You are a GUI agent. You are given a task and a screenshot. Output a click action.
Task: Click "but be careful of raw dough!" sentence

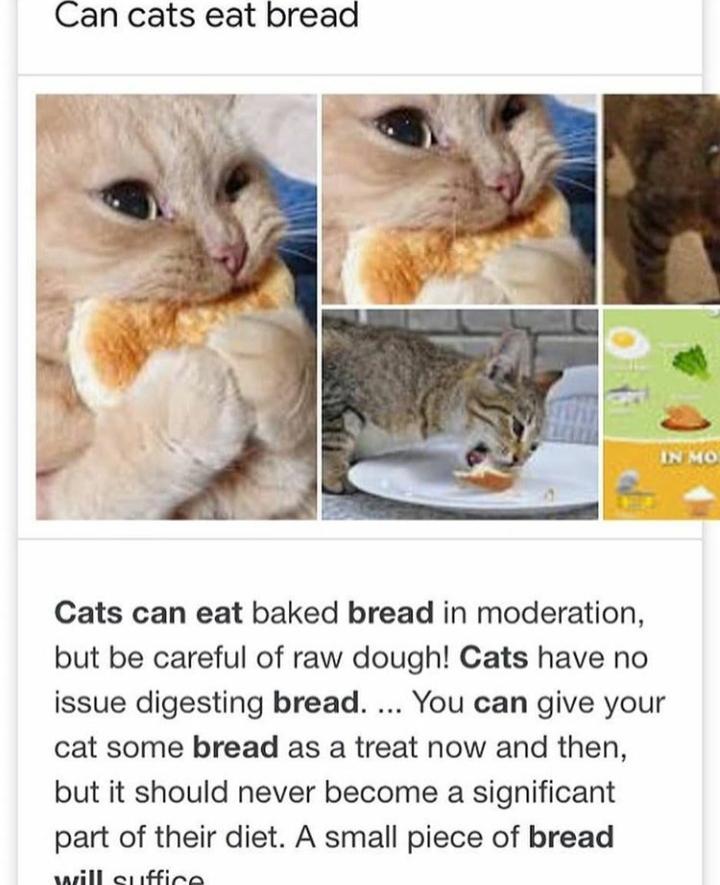point(252,658)
